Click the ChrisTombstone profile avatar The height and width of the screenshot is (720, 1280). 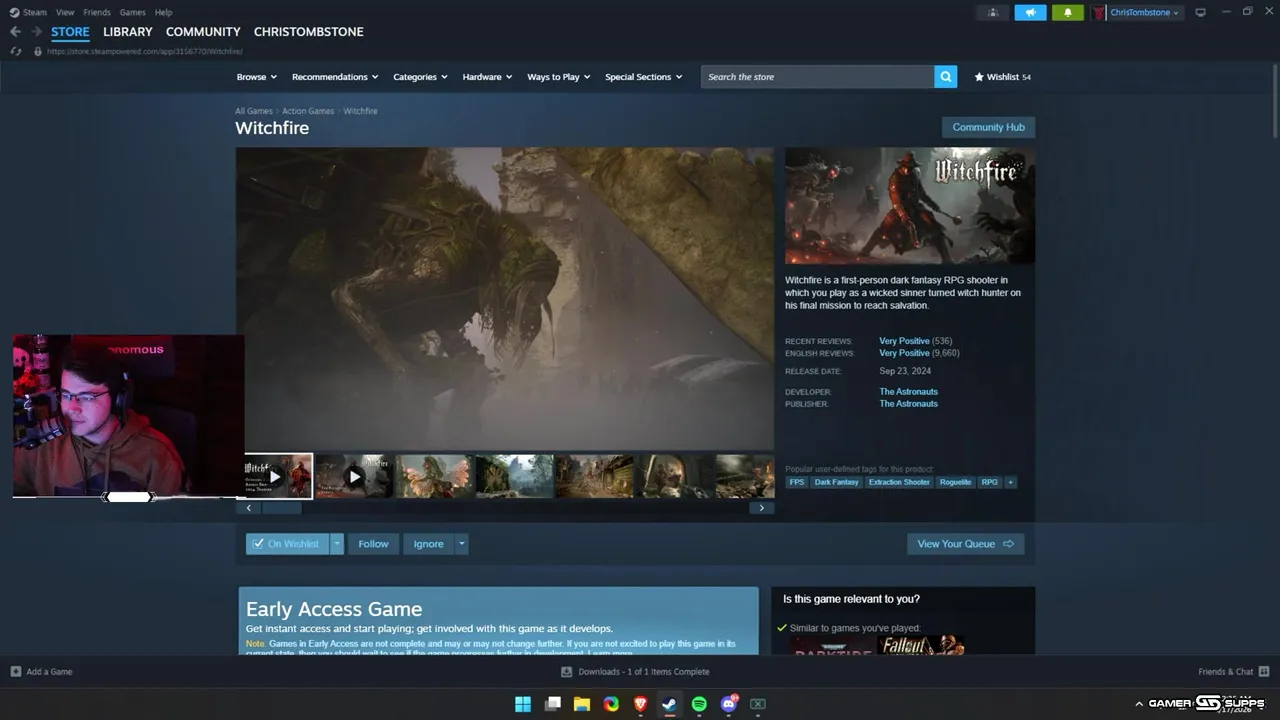coord(1099,13)
